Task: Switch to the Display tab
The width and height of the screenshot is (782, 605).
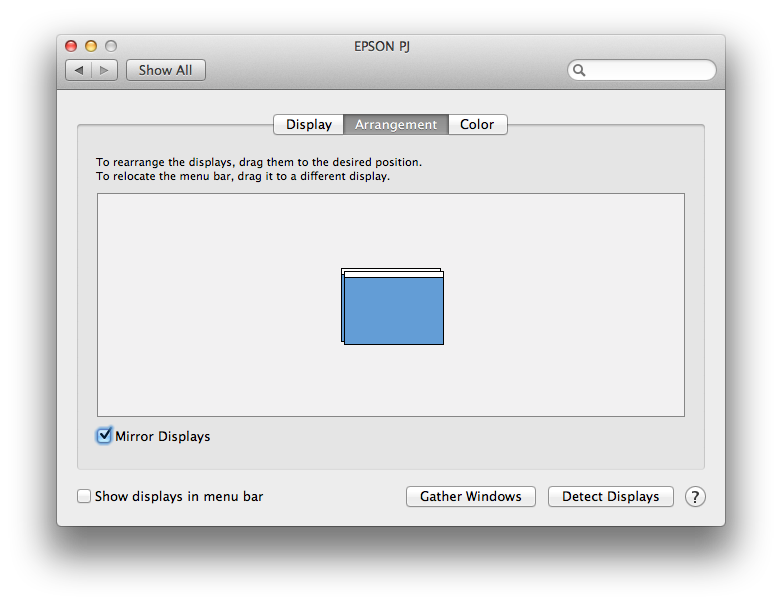Action: click(309, 125)
